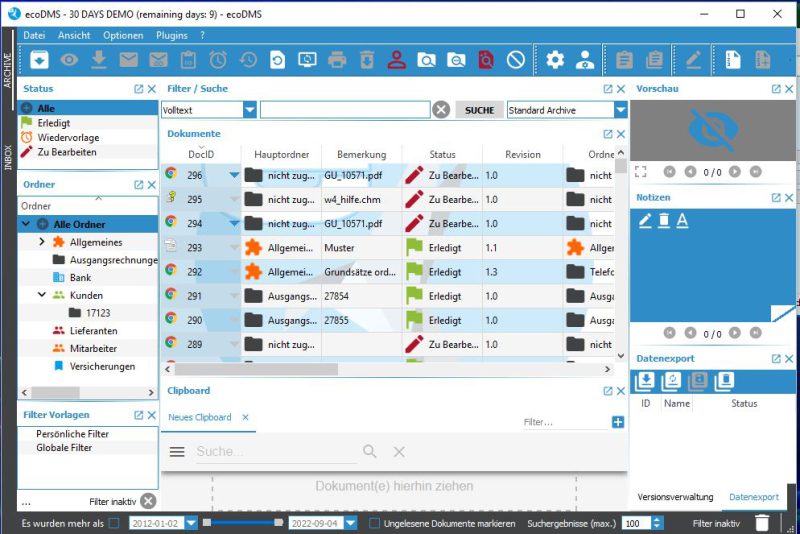Click the bottom-right trash can icon

click(x=762, y=523)
